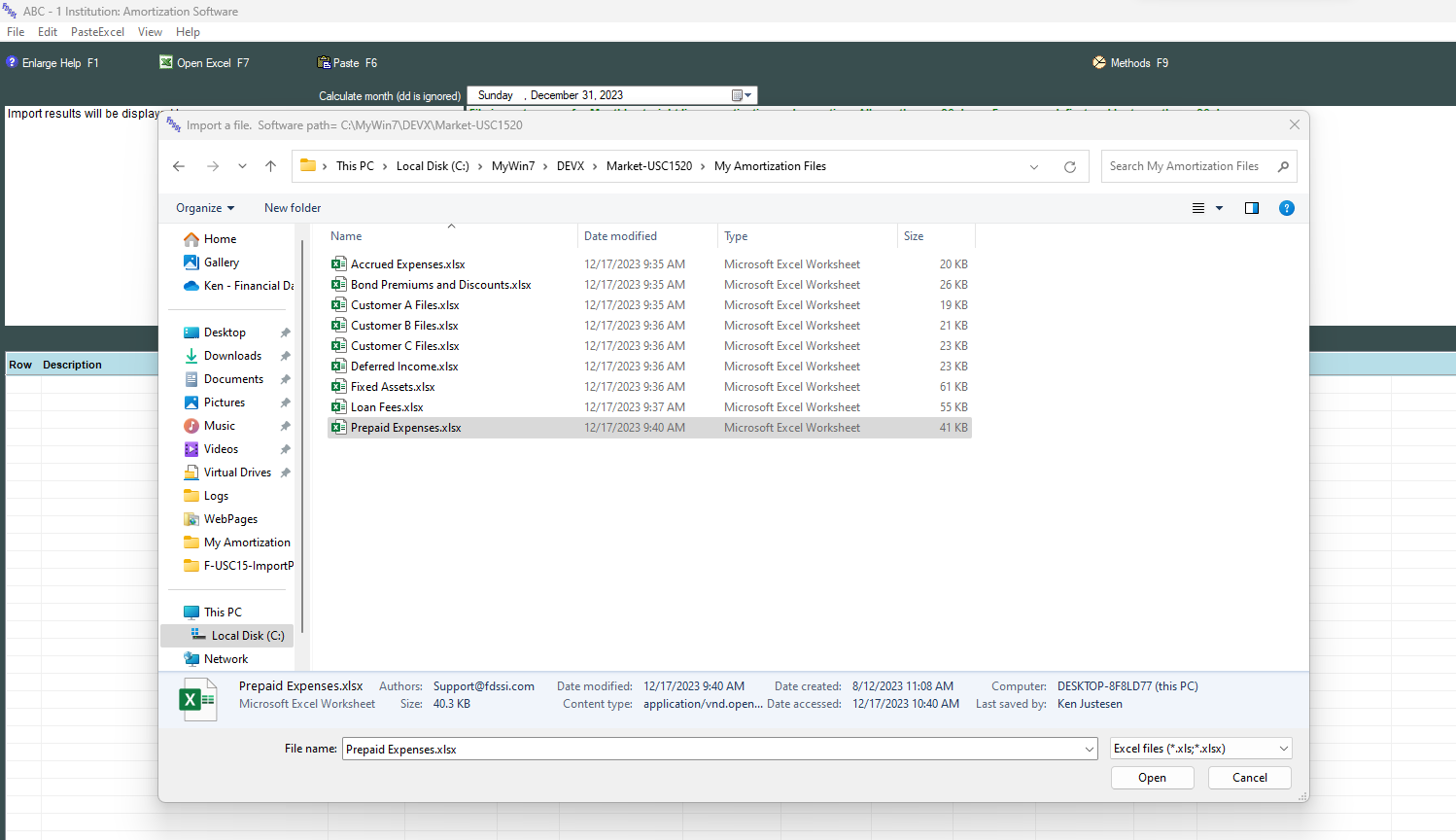Screen dimensions: 1456x840
Task: Open WebPages folder in navigation pane
Action: pos(230,519)
